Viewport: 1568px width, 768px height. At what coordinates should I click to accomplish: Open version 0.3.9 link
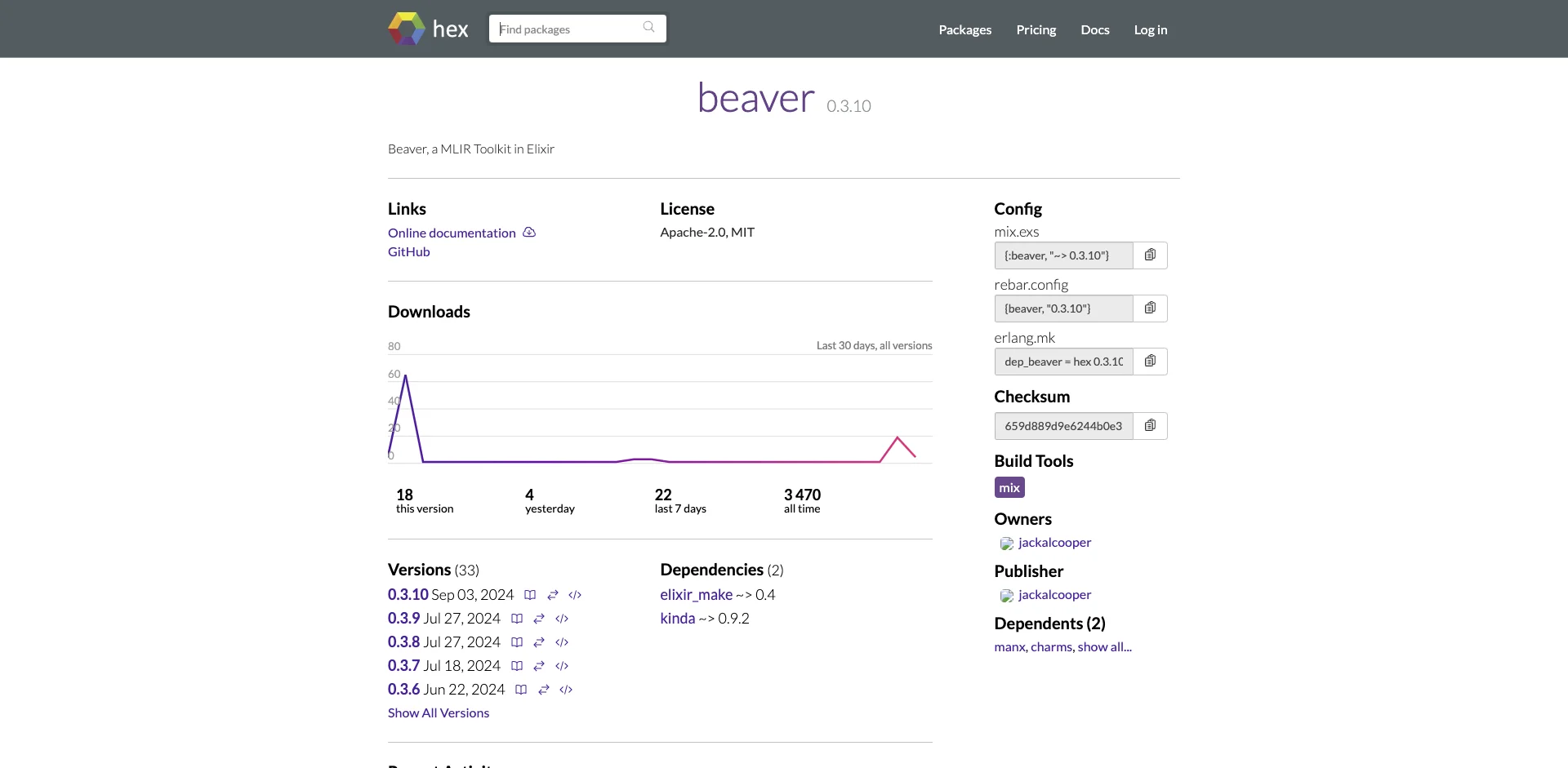click(404, 618)
